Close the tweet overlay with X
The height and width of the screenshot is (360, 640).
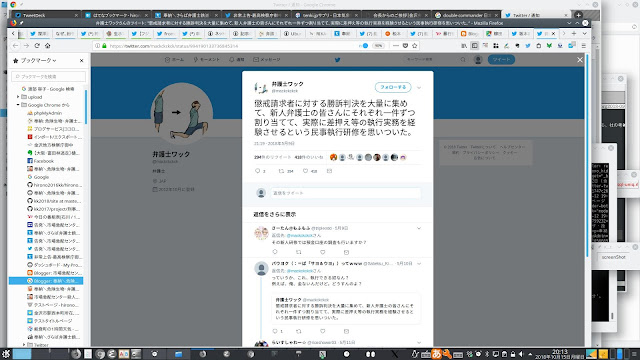tap(580, 60)
